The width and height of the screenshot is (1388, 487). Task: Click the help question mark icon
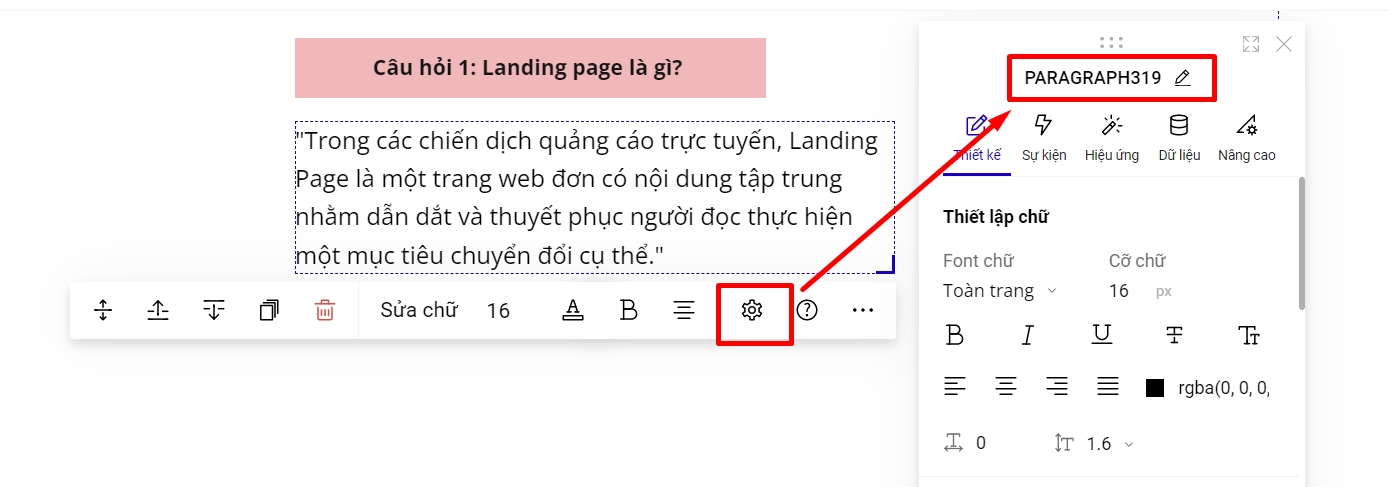coord(807,311)
